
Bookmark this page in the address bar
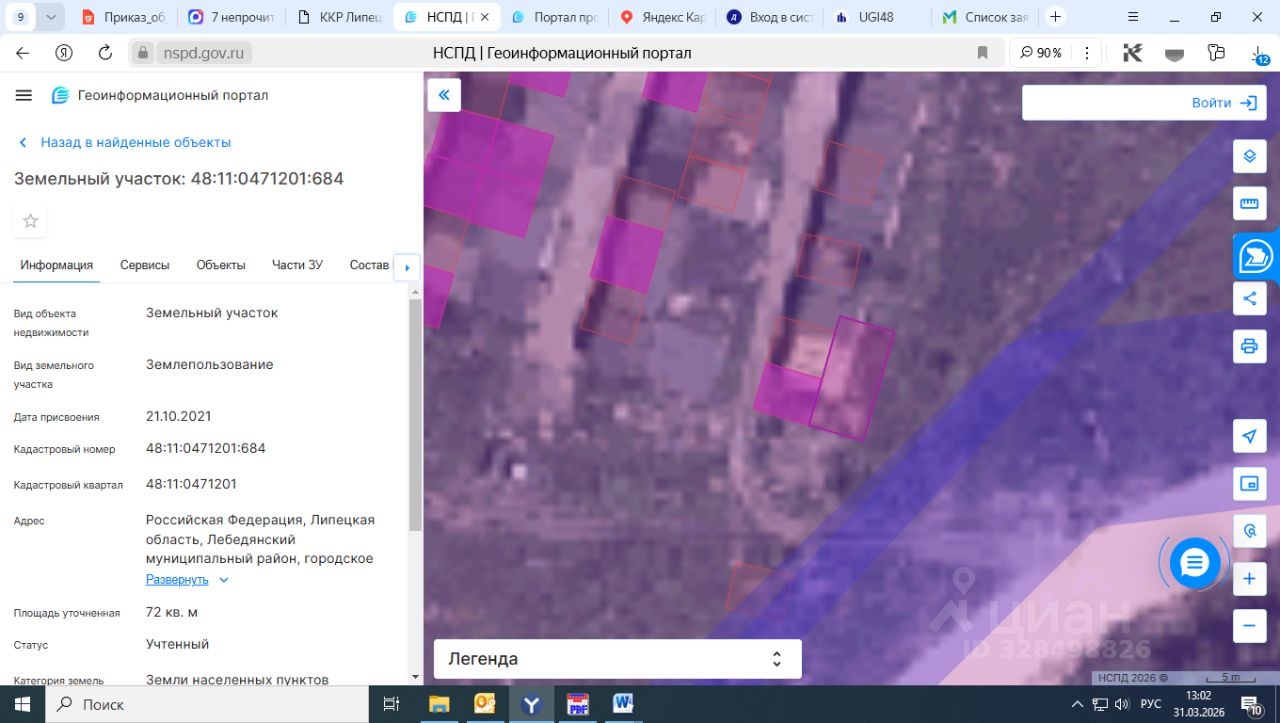click(983, 53)
